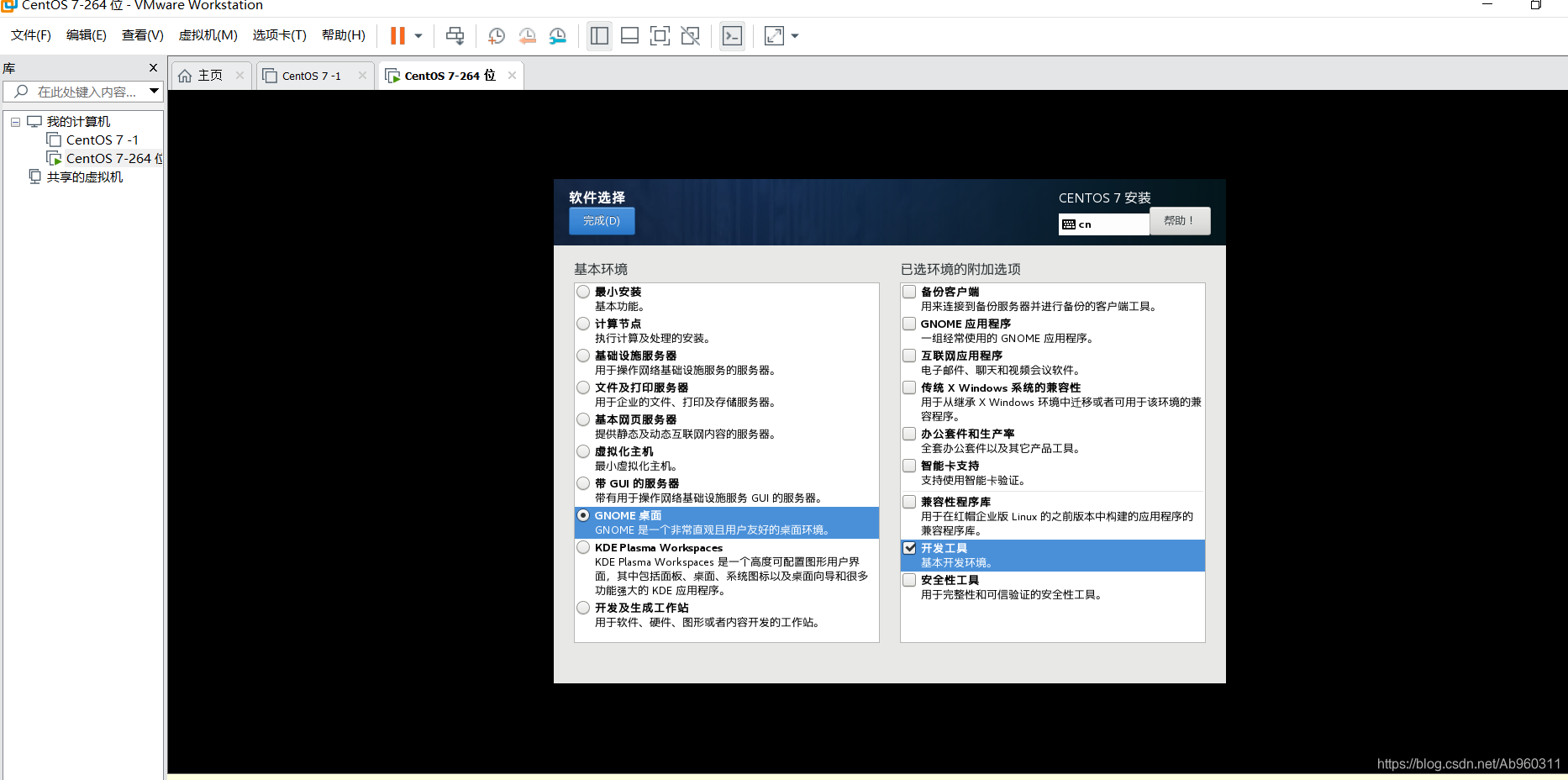1568x780 pixels.
Task: Click the 完成(D) button
Action: [602, 221]
